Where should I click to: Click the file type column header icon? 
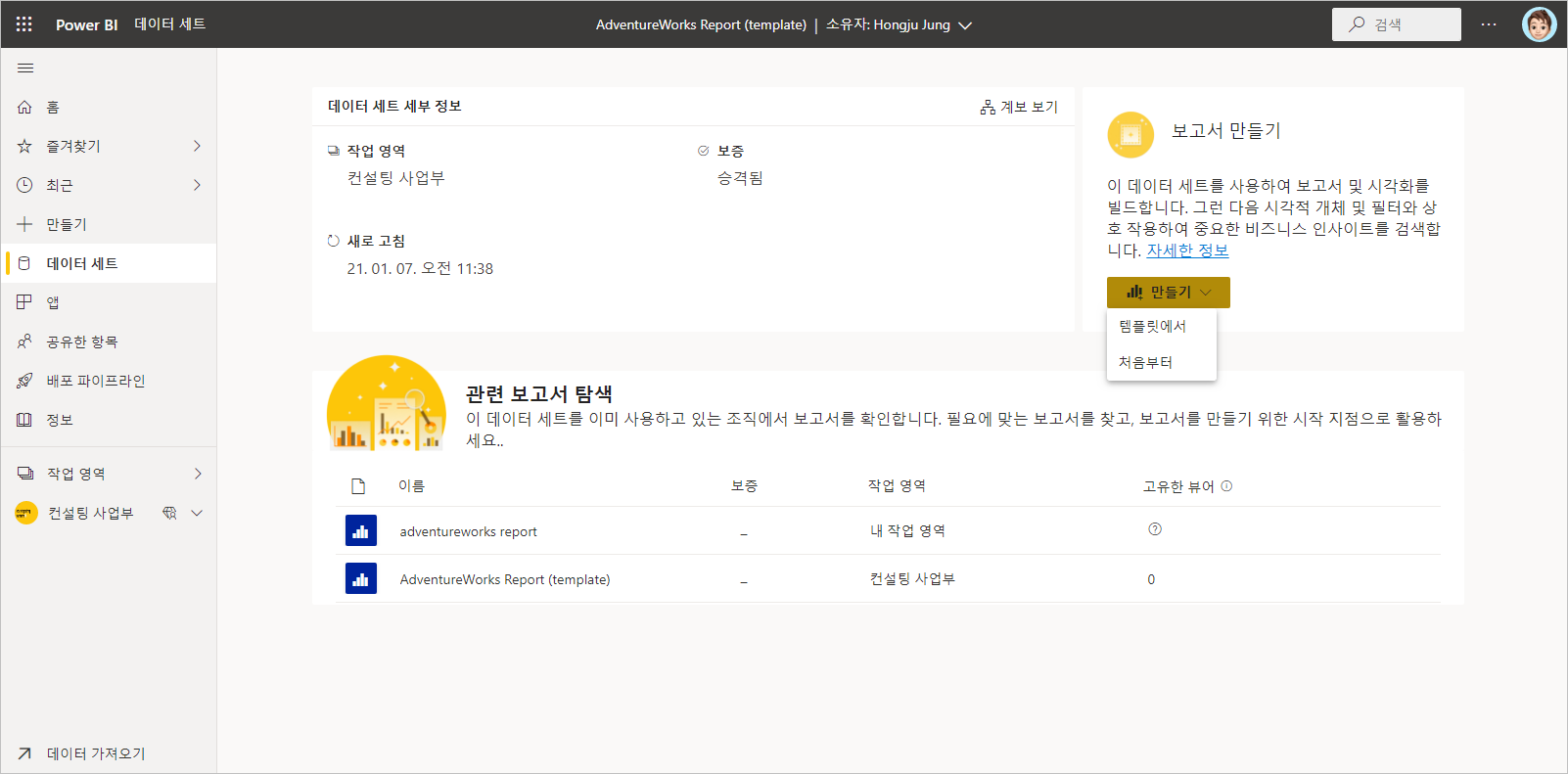click(x=358, y=486)
